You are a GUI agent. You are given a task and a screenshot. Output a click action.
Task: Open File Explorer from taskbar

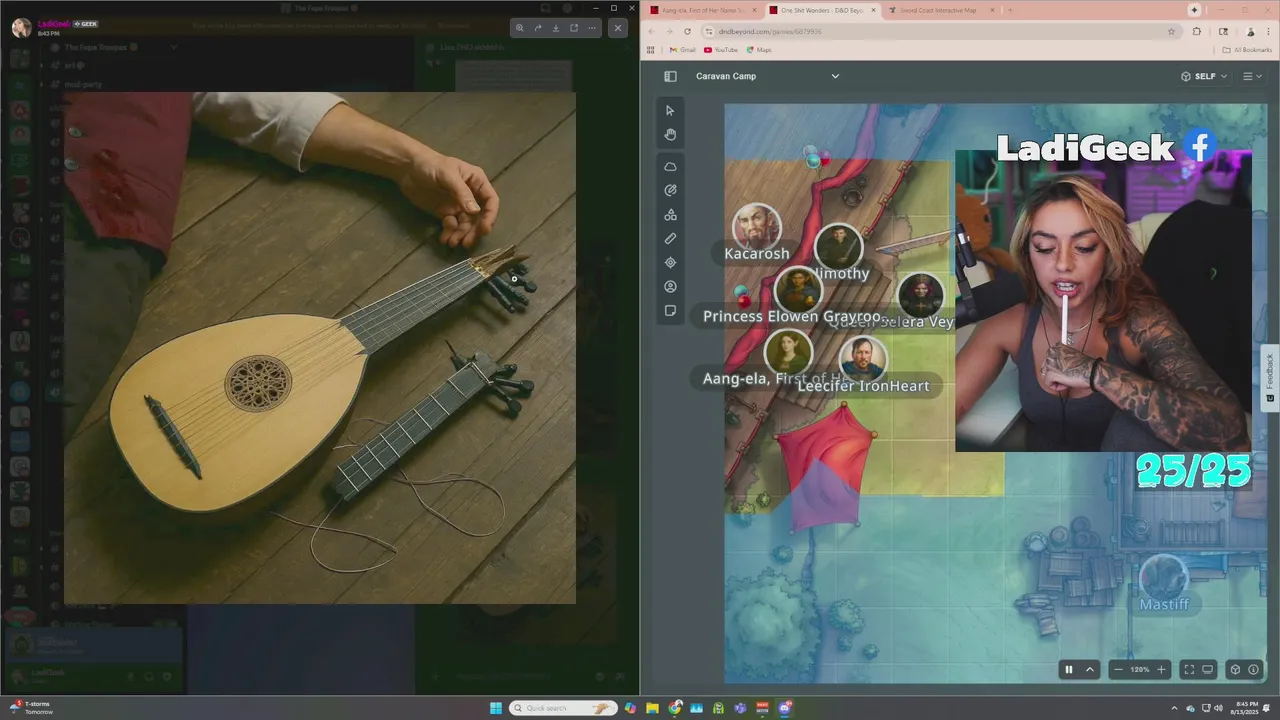(652, 708)
